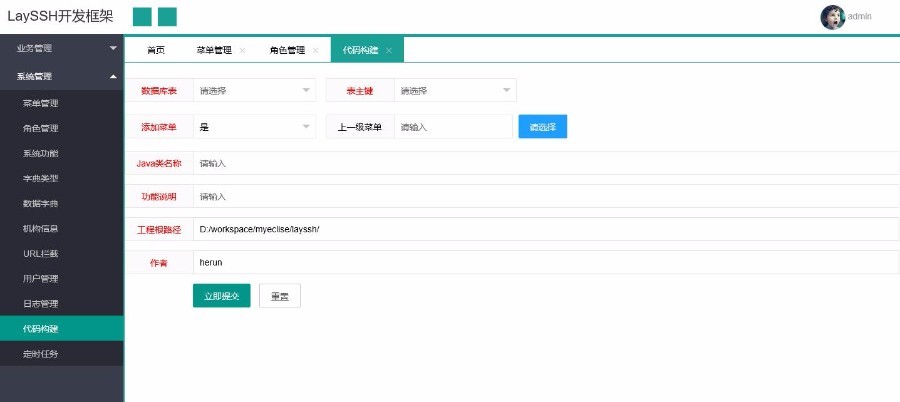Switch to the 菜单管理 tab
The image size is (900, 402).
(x=214, y=51)
